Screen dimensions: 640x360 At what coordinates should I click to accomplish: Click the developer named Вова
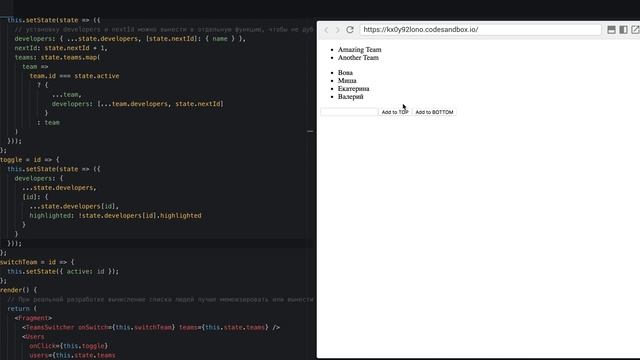pyautogui.click(x=345, y=73)
